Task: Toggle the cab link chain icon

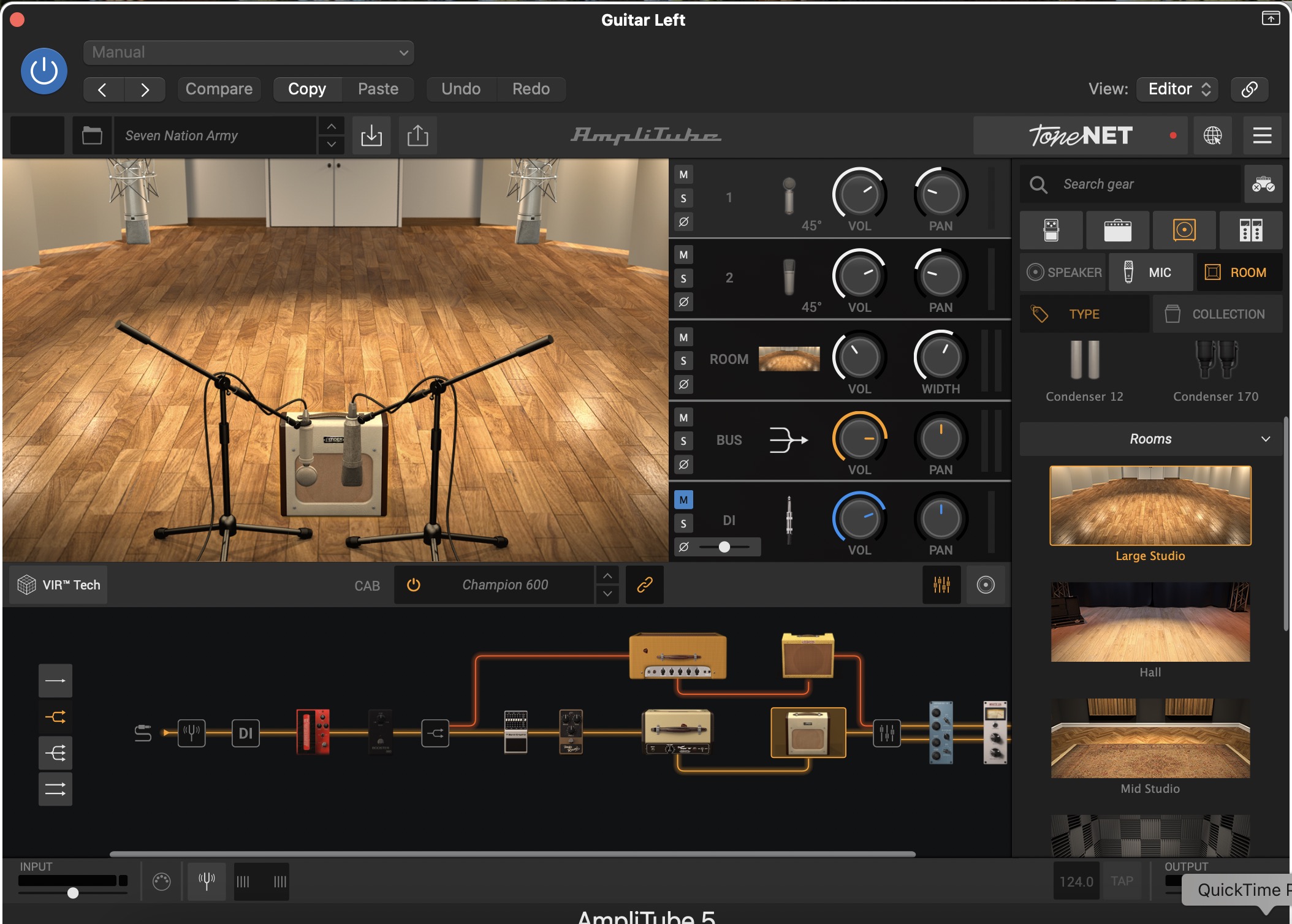Action: [x=645, y=585]
